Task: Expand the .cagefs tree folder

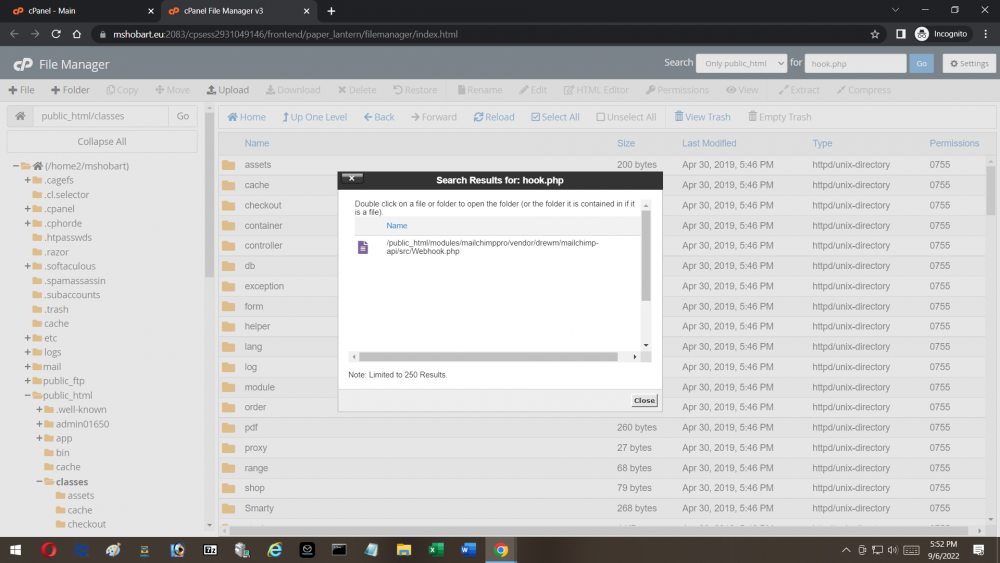Action: (27, 180)
